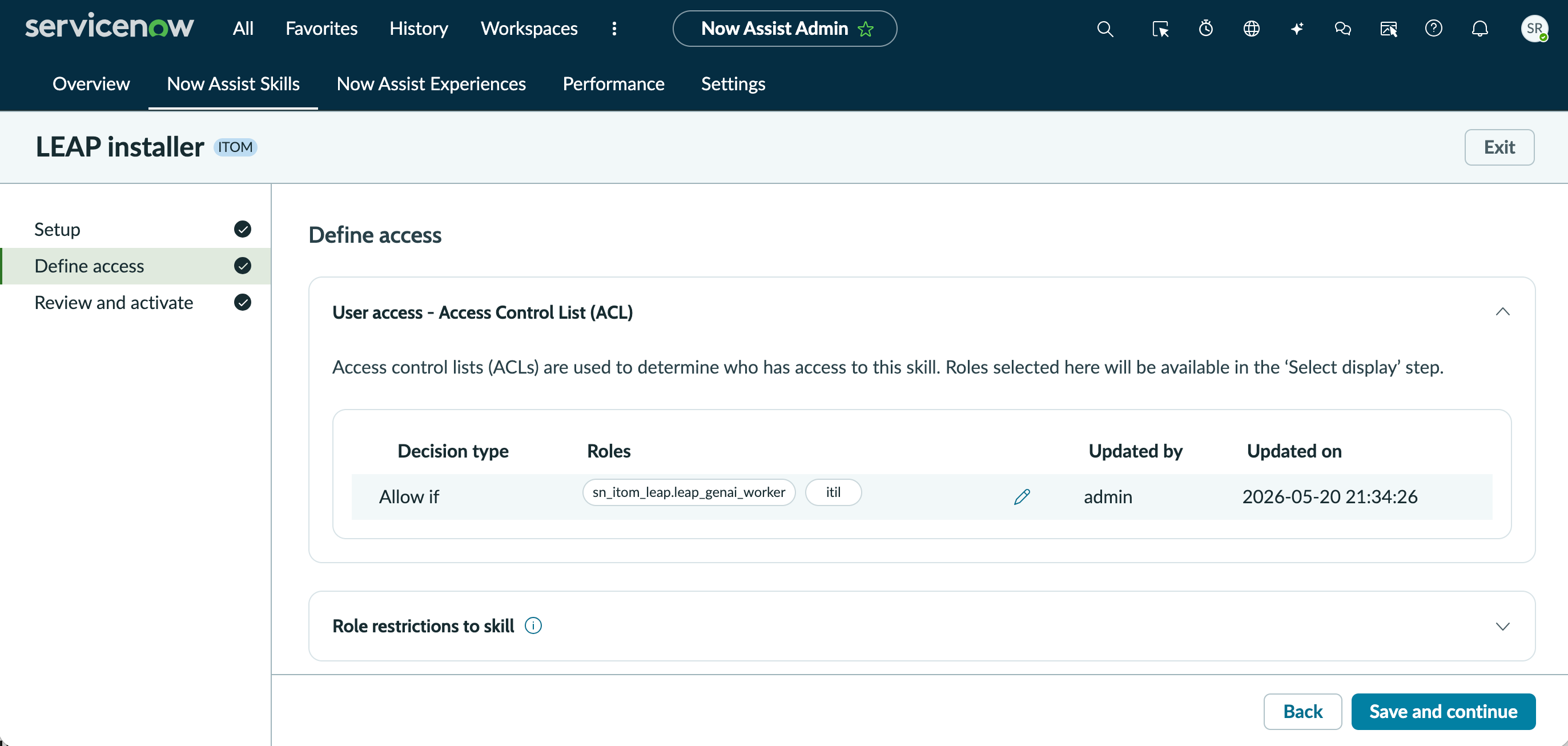
Task: Collapse the User access ACL section chevron
Action: tap(1502, 312)
